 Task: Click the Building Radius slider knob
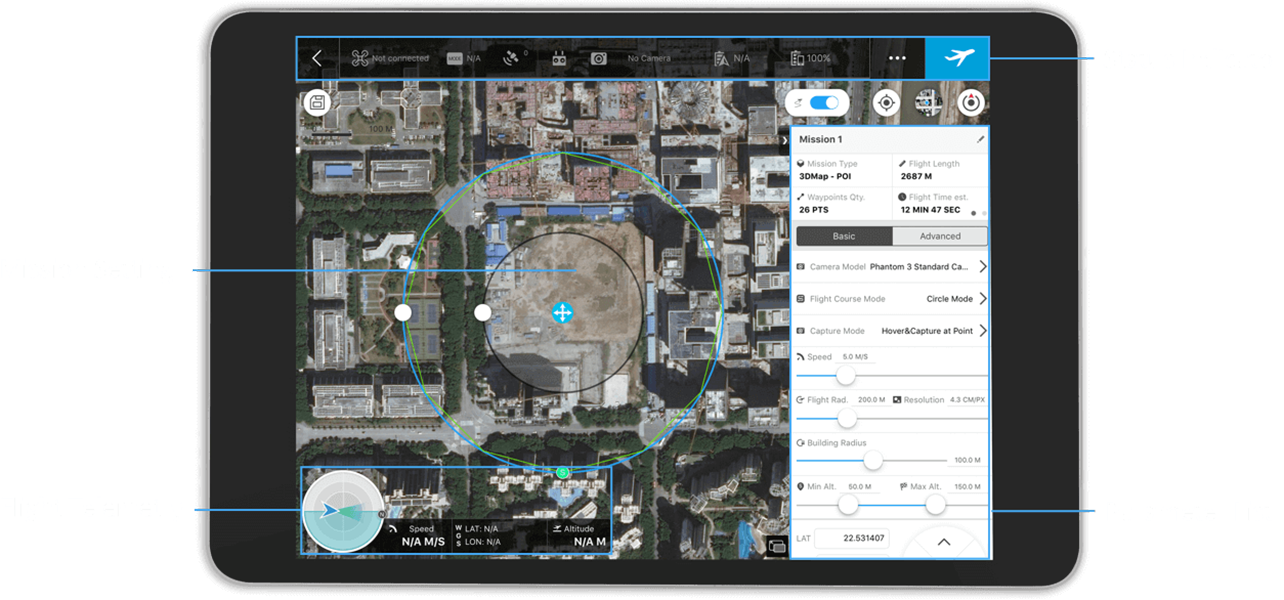[873, 460]
